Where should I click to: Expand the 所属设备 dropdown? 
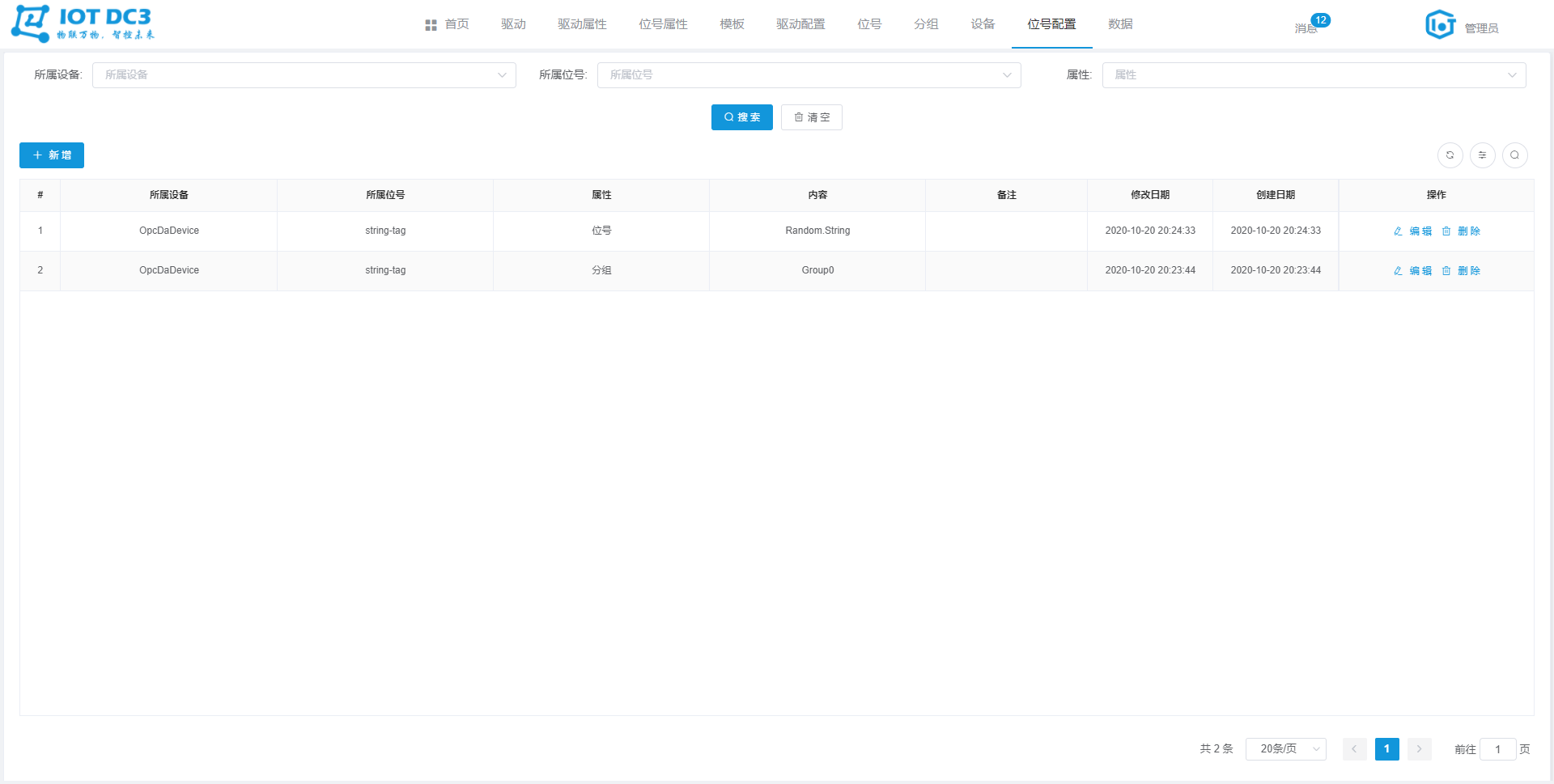(304, 75)
